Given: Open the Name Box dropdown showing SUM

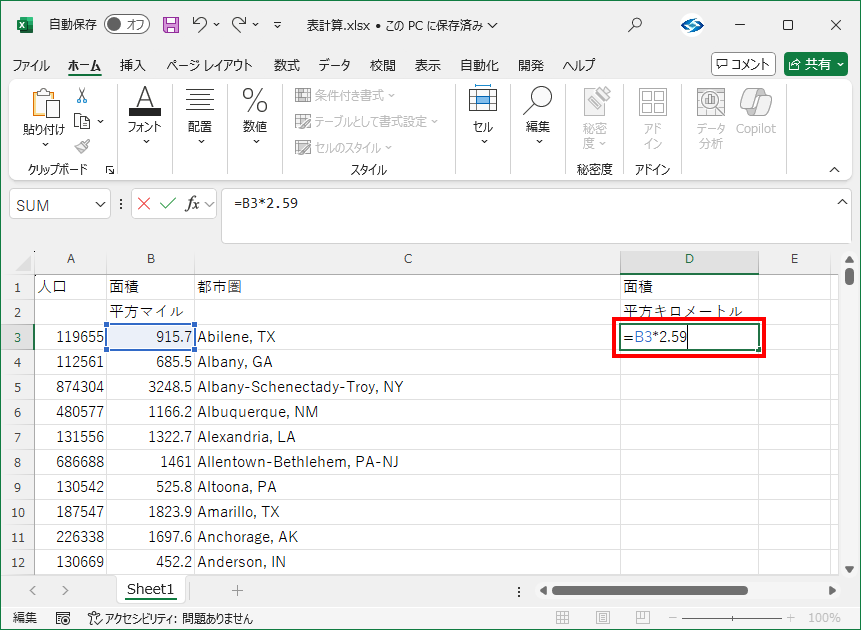Looking at the screenshot, I should tap(100, 205).
